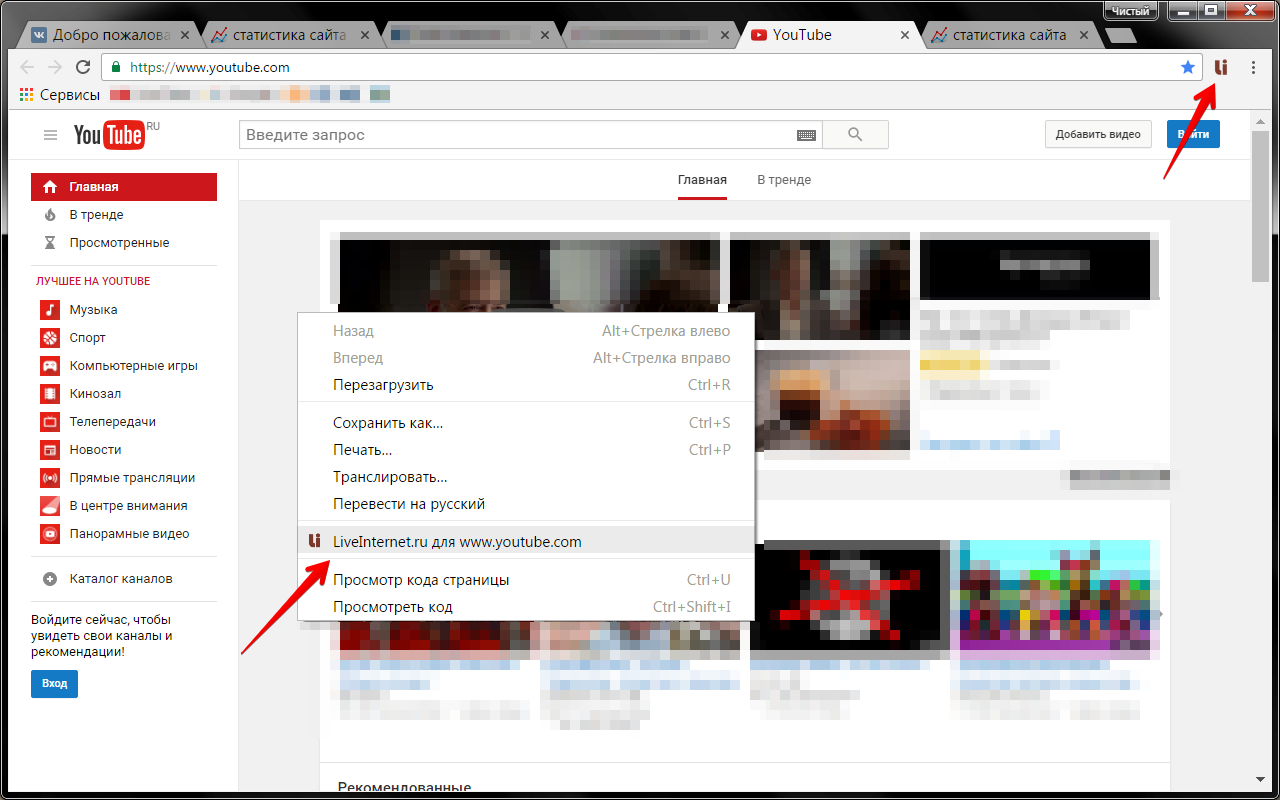Click the blue Войти header button

coord(1193,134)
